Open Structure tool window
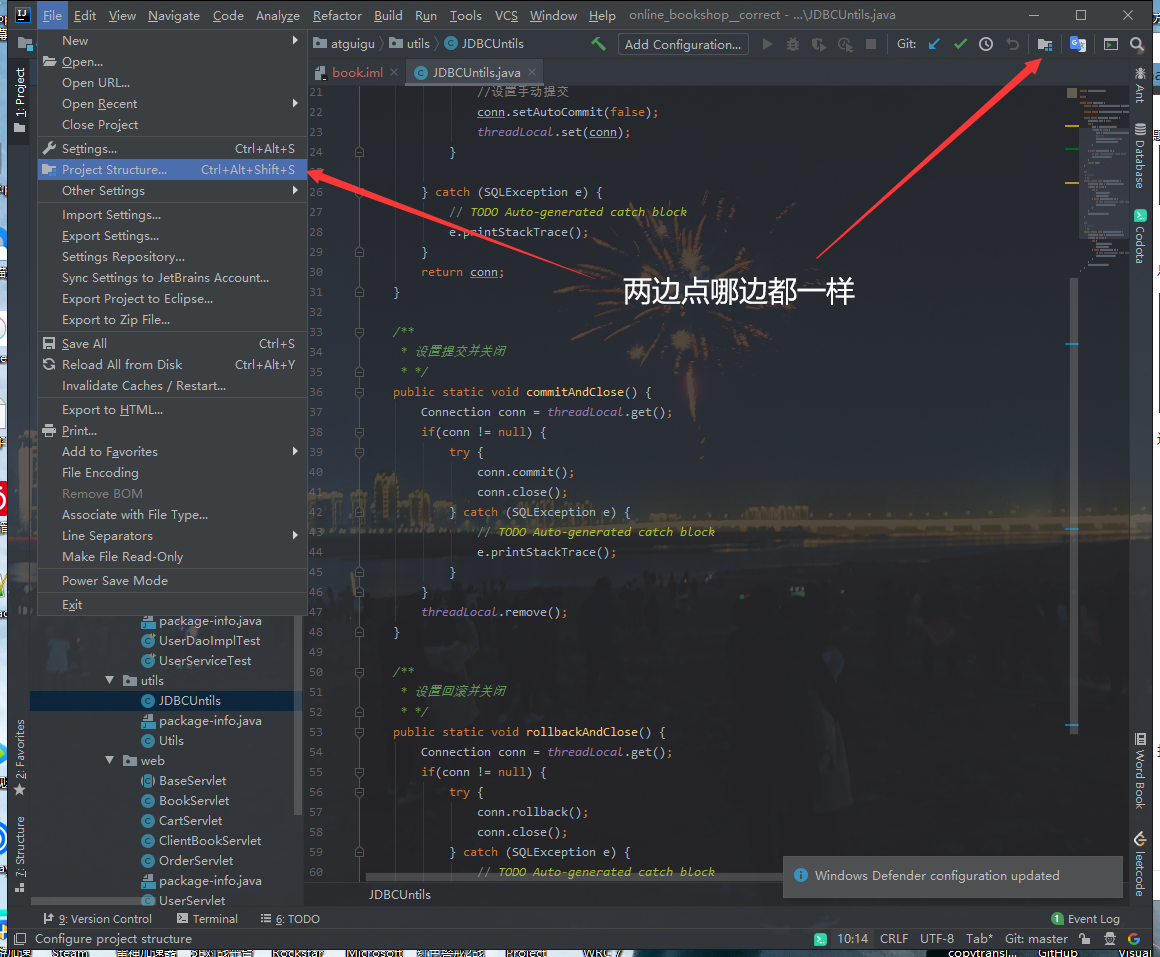 (x=20, y=853)
